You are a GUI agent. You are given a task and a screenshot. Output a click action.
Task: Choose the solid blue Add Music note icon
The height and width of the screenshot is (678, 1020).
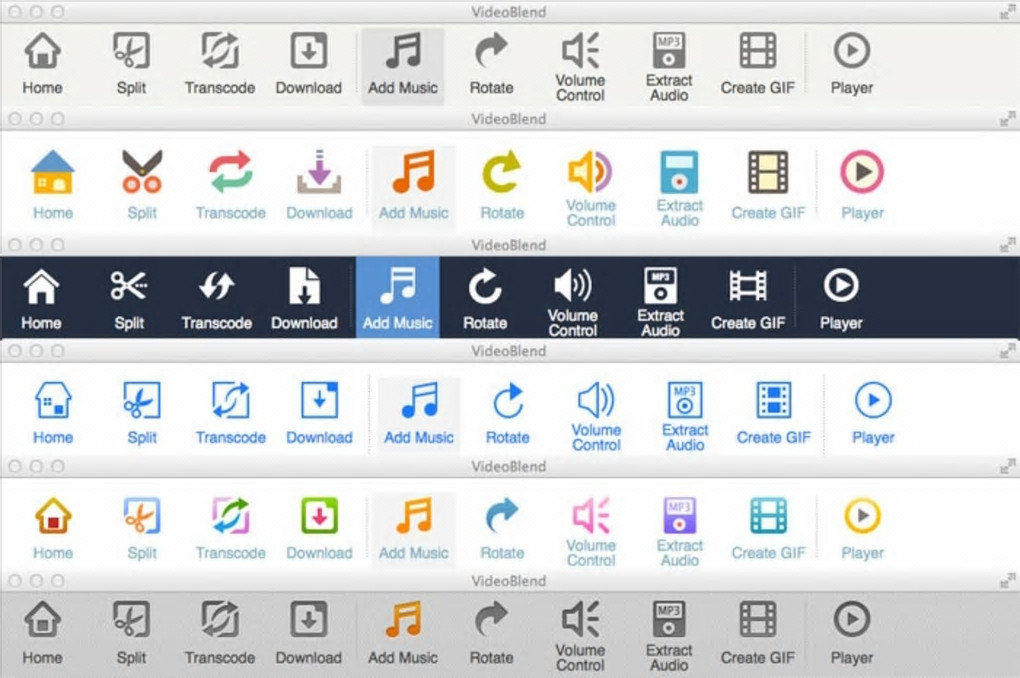(x=419, y=400)
